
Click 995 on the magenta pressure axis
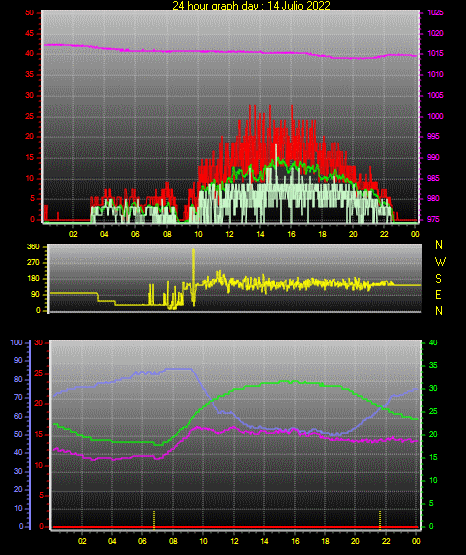pyautogui.click(x=433, y=136)
